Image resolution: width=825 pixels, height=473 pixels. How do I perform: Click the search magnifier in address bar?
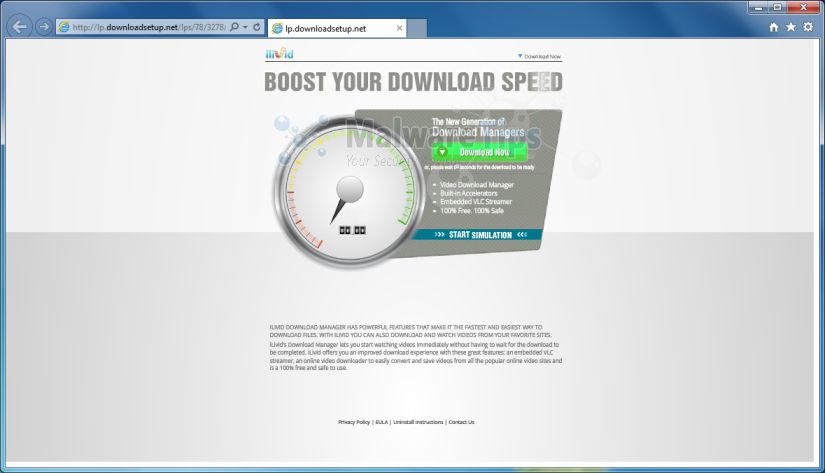pos(235,27)
